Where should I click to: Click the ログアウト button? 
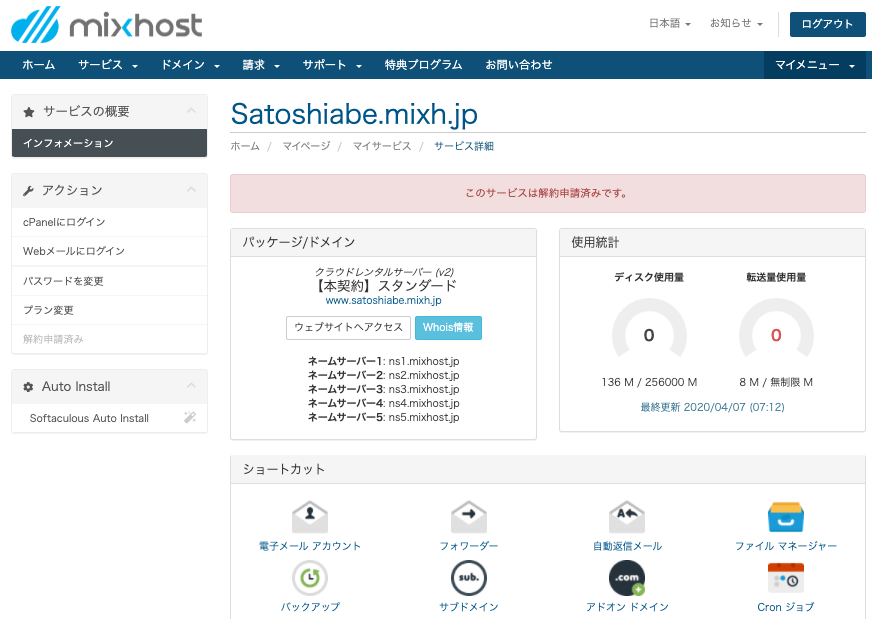tap(828, 24)
